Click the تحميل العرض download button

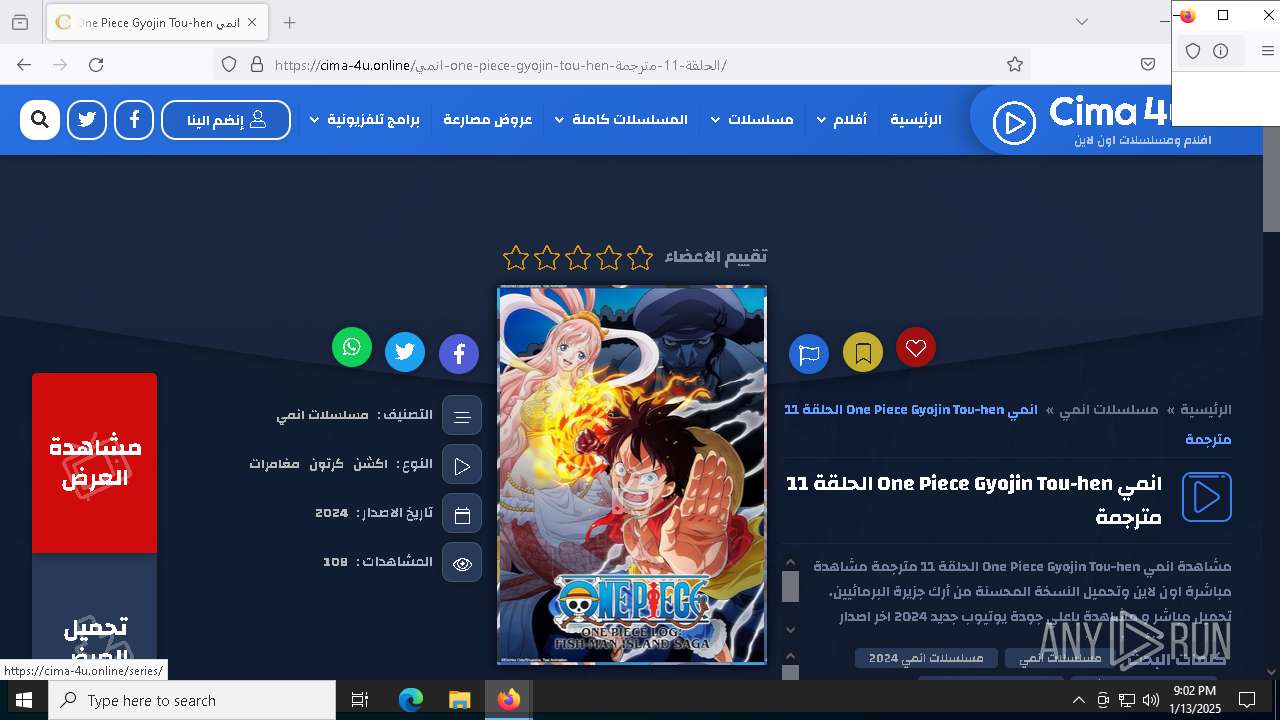point(95,617)
